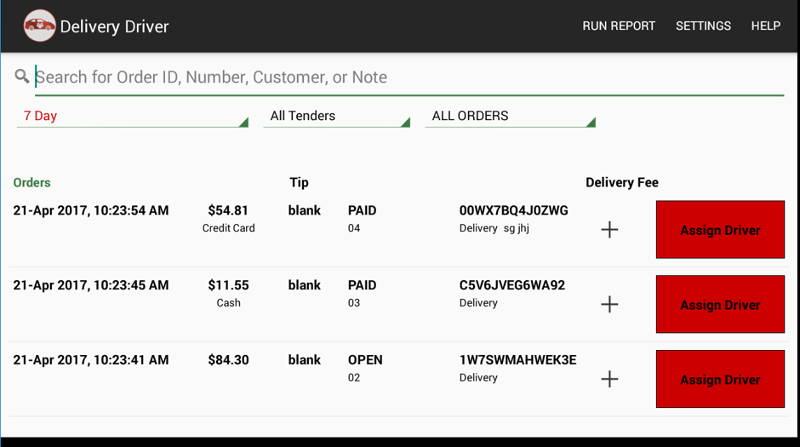
Task: Open the 7 Day date range dropdown
Action: tap(133, 116)
